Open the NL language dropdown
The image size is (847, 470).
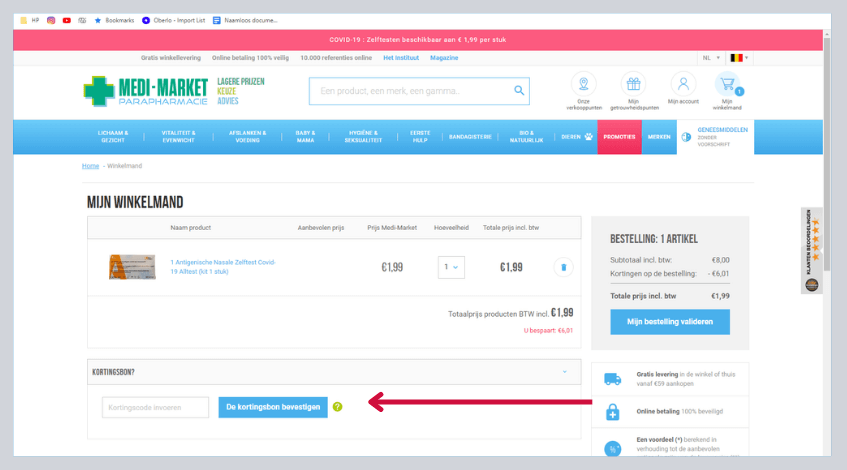click(711, 58)
